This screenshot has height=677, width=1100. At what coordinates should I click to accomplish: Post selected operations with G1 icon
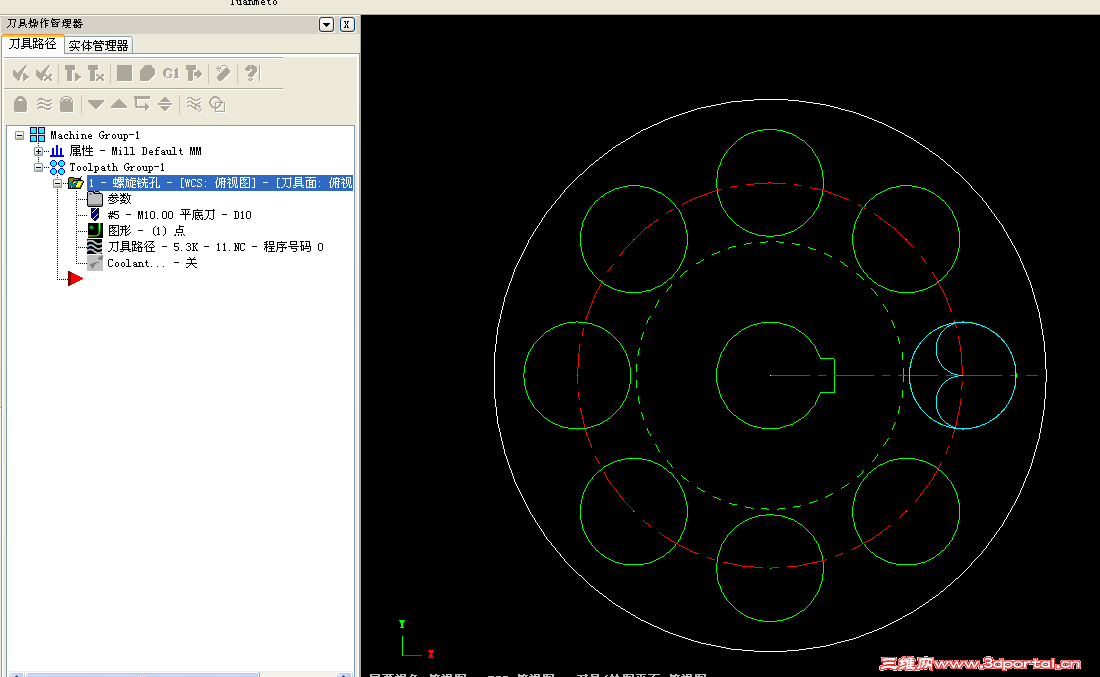point(170,73)
